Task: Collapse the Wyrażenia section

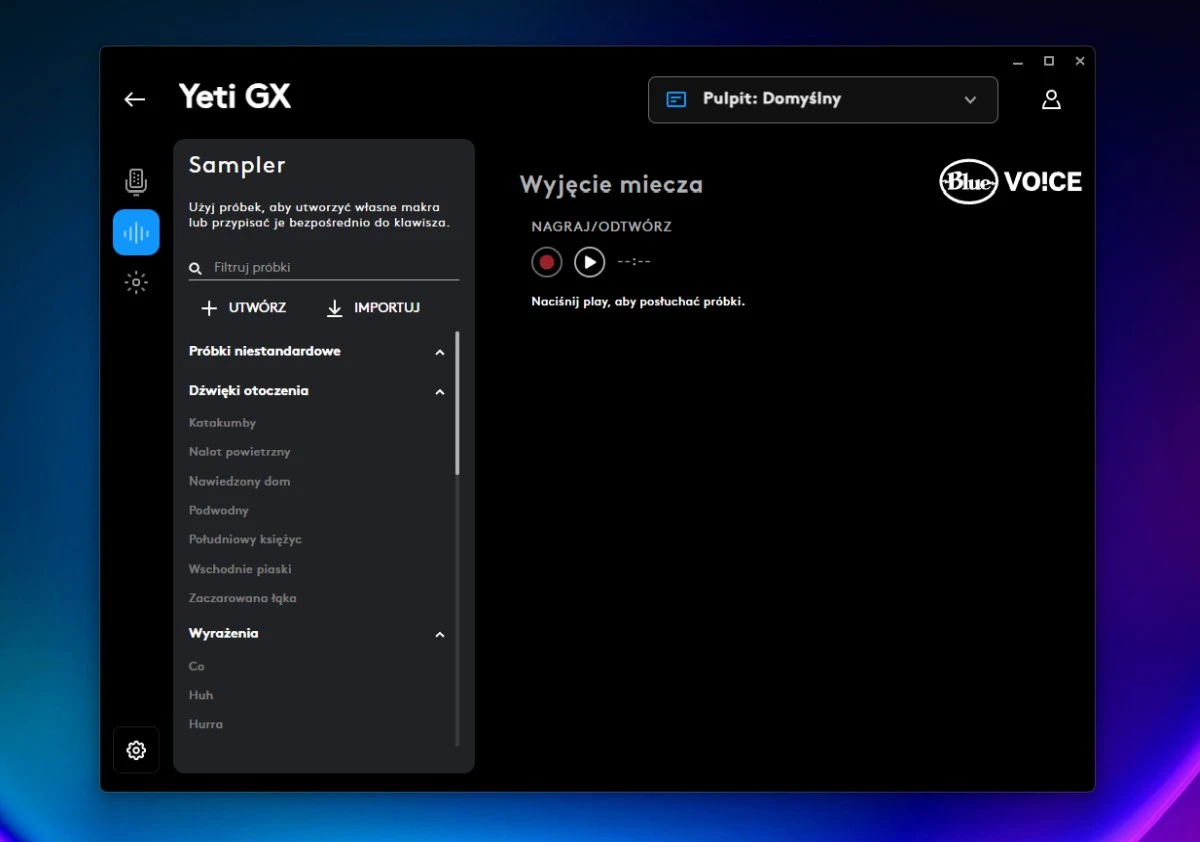Action: point(439,634)
